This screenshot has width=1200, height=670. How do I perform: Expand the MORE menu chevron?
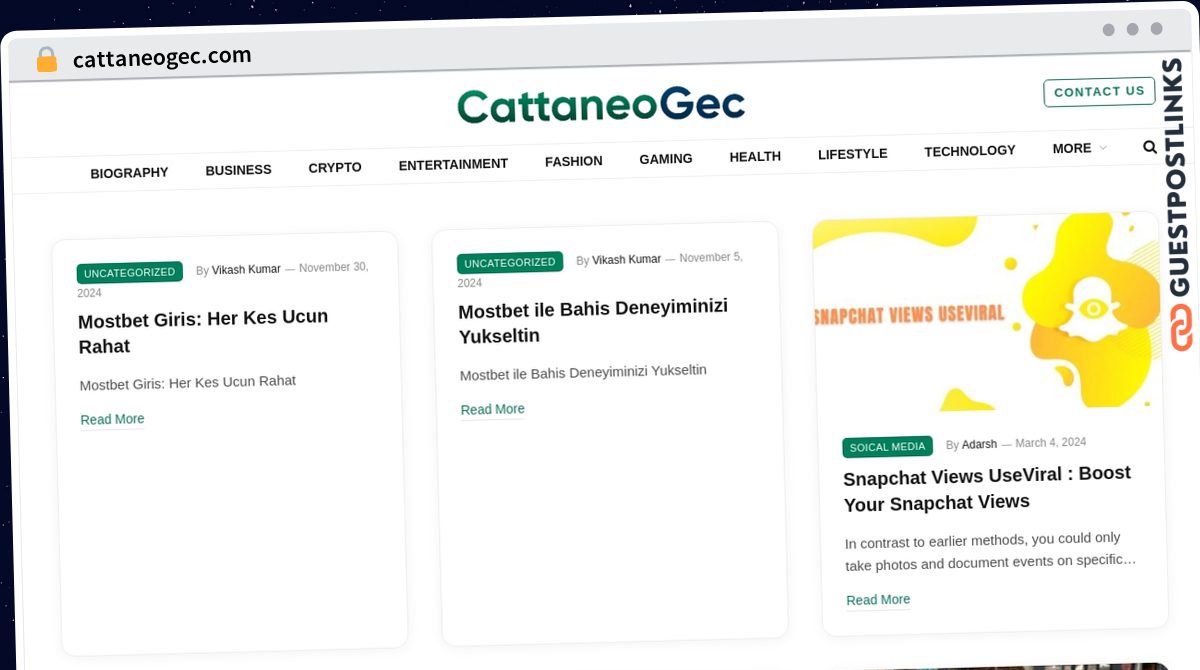[1103, 148]
